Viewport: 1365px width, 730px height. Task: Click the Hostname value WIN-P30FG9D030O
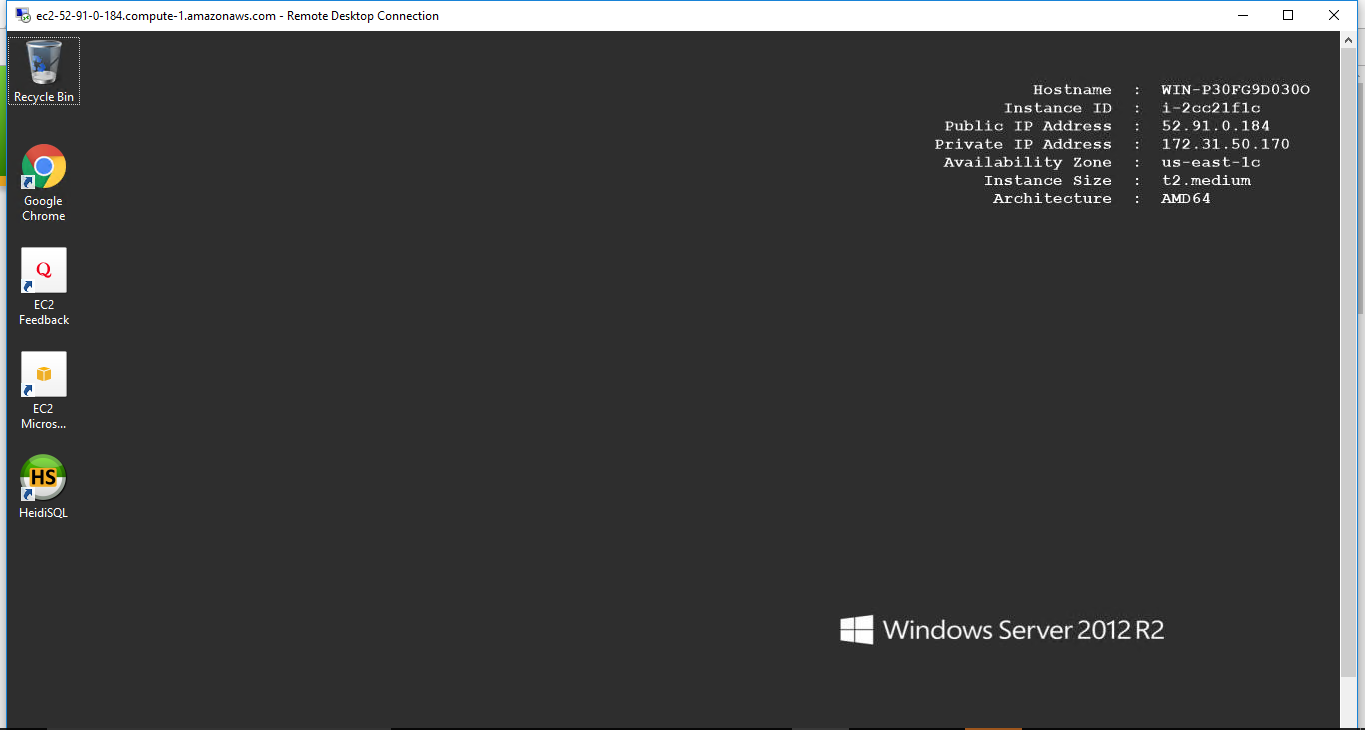[x=1235, y=90]
